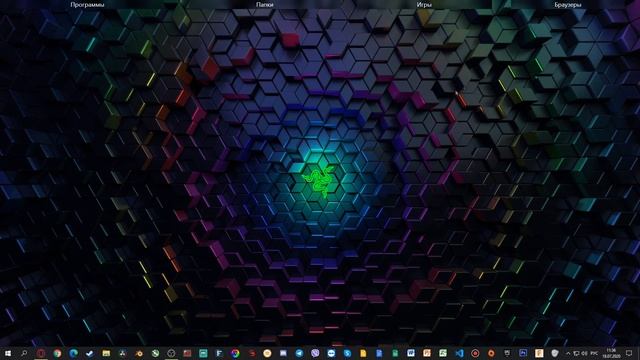Open the Программы desktop group
640x360 pixels.
(87, 5)
